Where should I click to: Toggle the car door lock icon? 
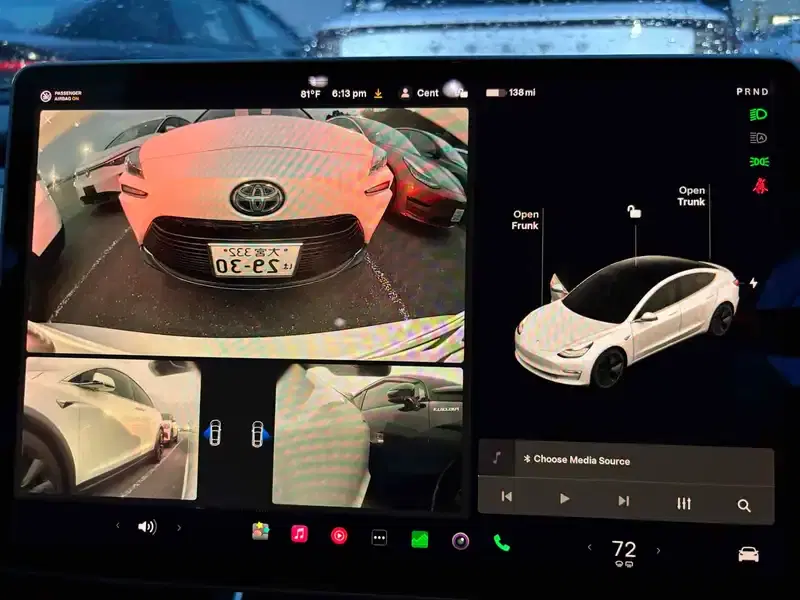coord(634,211)
